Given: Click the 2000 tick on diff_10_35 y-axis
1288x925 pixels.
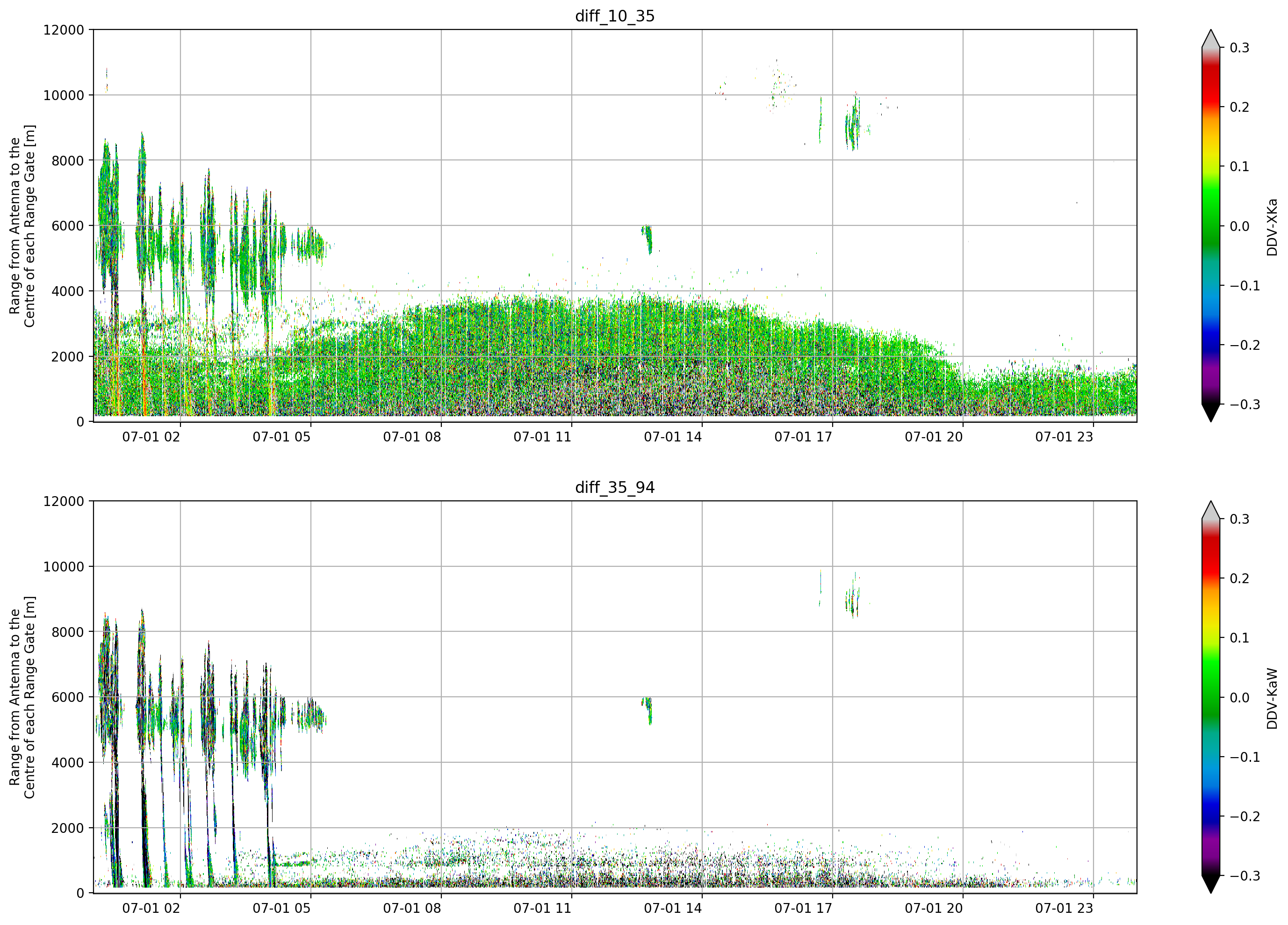Looking at the screenshot, I should [68, 356].
